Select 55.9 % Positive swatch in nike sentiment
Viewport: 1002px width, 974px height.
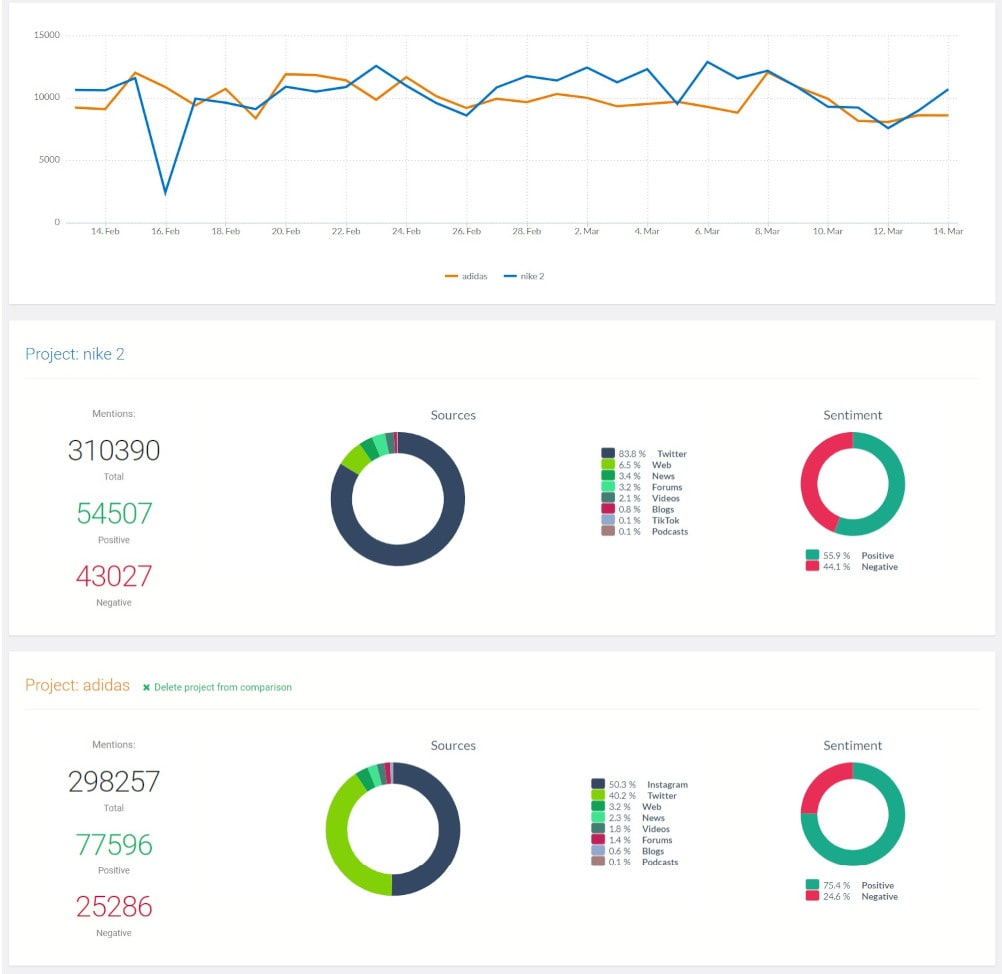pyautogui.click(x=812, y=555)
